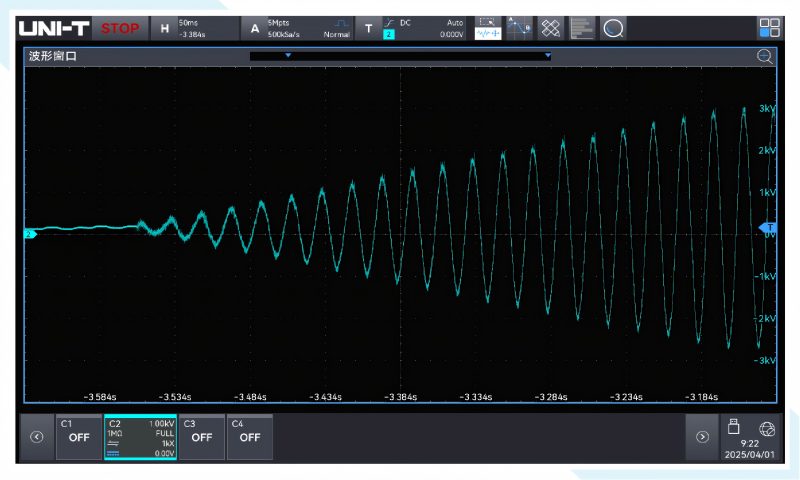This screenshot has height=480, width=800.
Task: Click the C2 1kX probe ratio label
Action: [168, 443]
